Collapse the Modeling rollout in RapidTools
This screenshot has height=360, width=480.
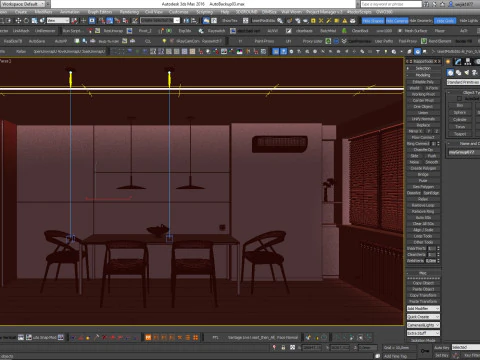point(423,75)
